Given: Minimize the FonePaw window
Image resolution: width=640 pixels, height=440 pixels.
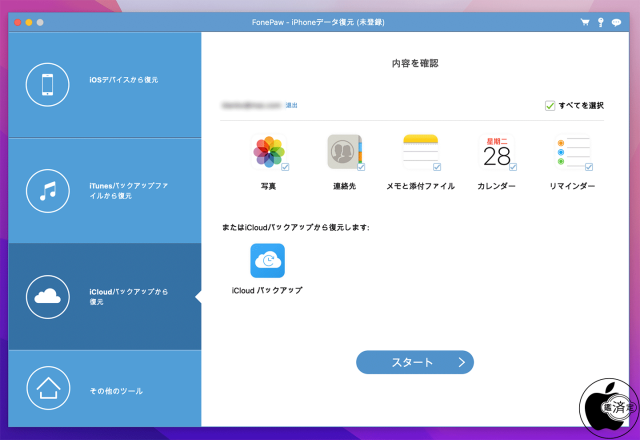Looking at the screenshot, I should pos(29,22).
